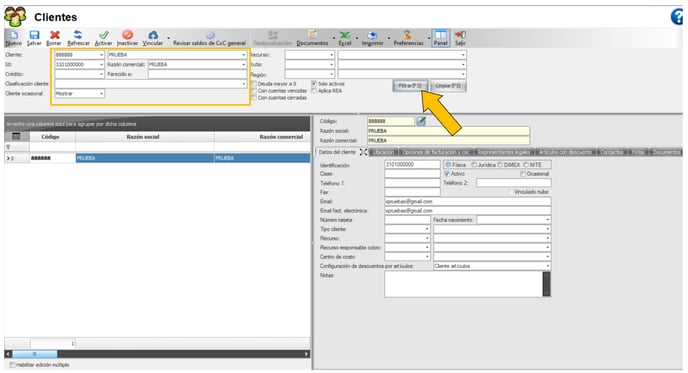Link the client to cloud using Vincular
Viewport: 688px width, 373px height.
pyautogui.click(x=153, y=38)
